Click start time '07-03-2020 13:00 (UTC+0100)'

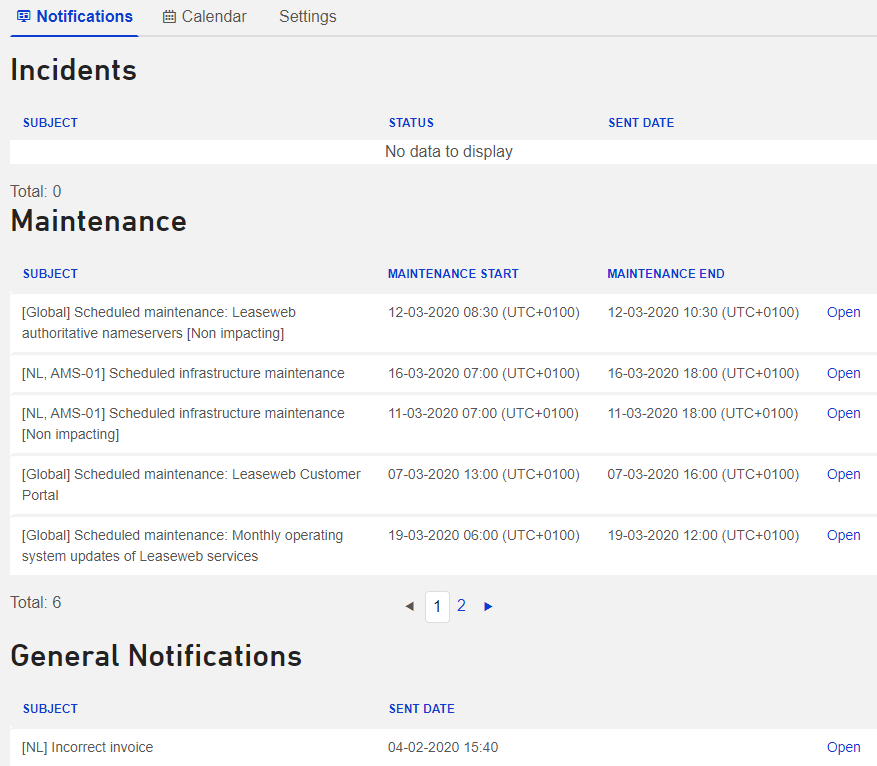484,474
